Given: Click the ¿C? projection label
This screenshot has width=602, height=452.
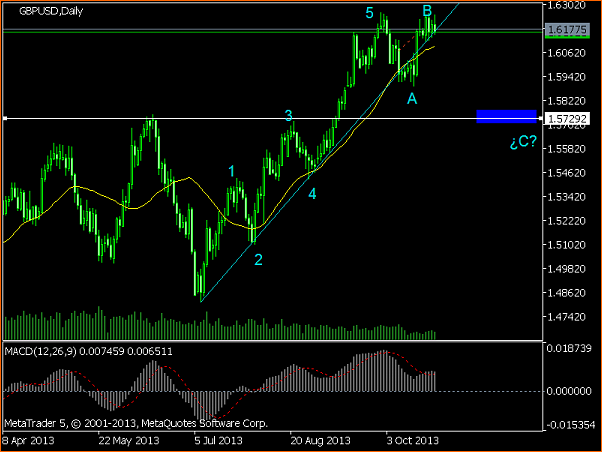Looking at the screenshot, I should tap(523, 142).
